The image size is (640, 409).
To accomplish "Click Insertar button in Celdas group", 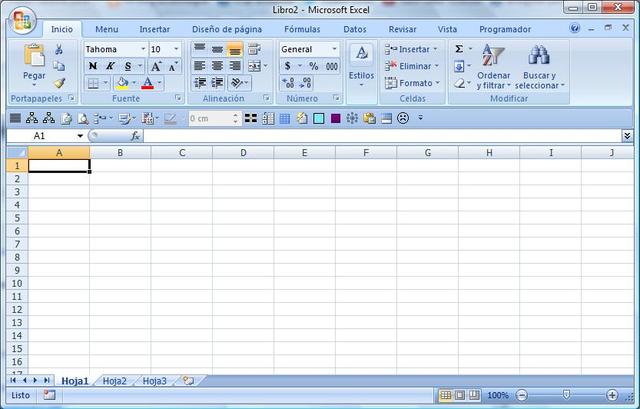I will 411,49.
